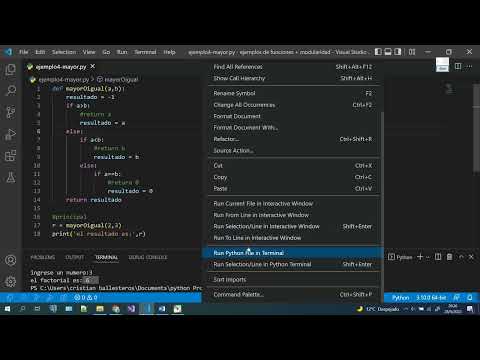480x360 pixels.
Task: Open the Search view in activity bar
Action: click(x=11, y=90)
